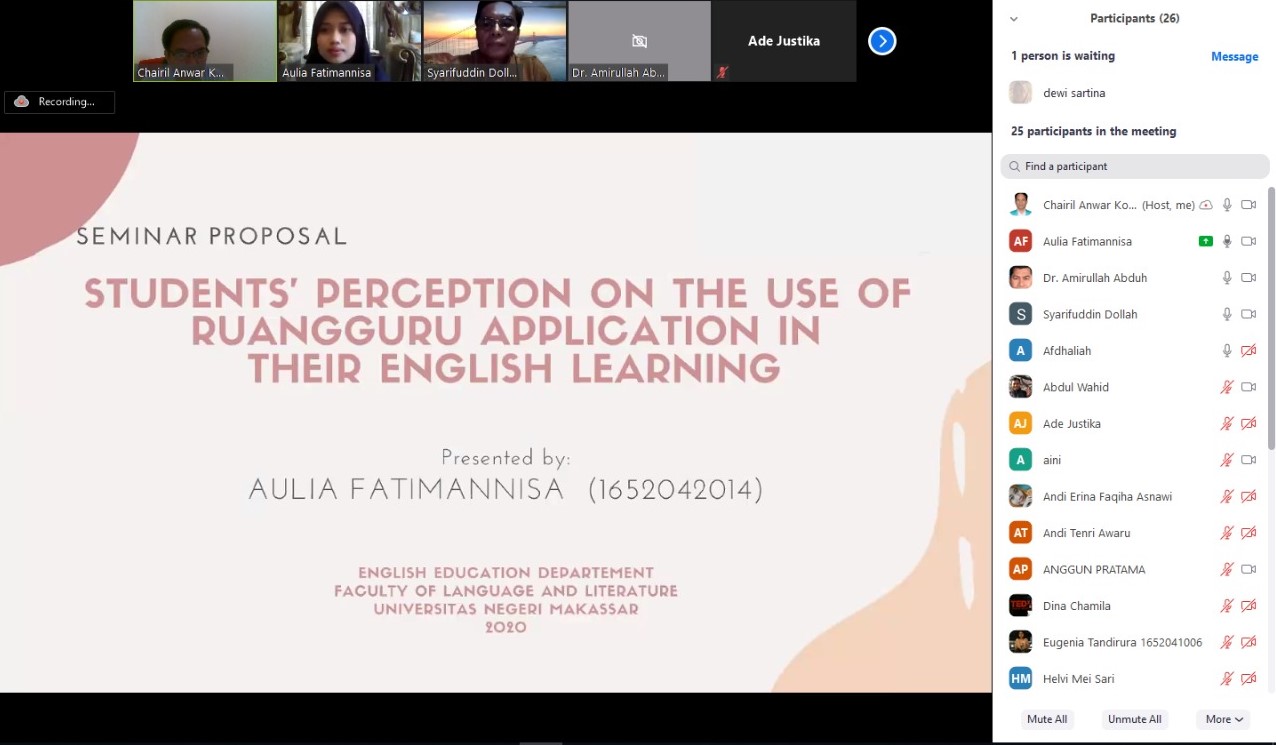
Task: Click muted mic icon on Ade Justika tile
Action: coord(722,72)
